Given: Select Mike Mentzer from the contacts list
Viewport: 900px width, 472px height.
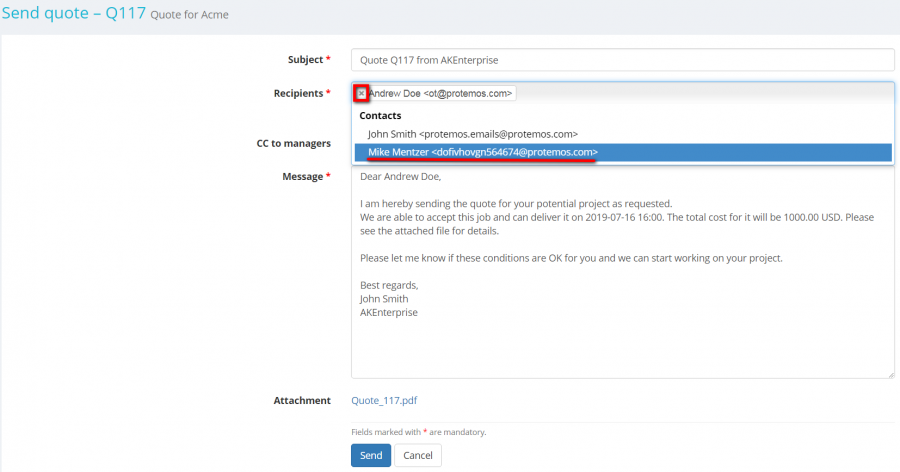Looking at the screenshot, I should pos(482,152).
